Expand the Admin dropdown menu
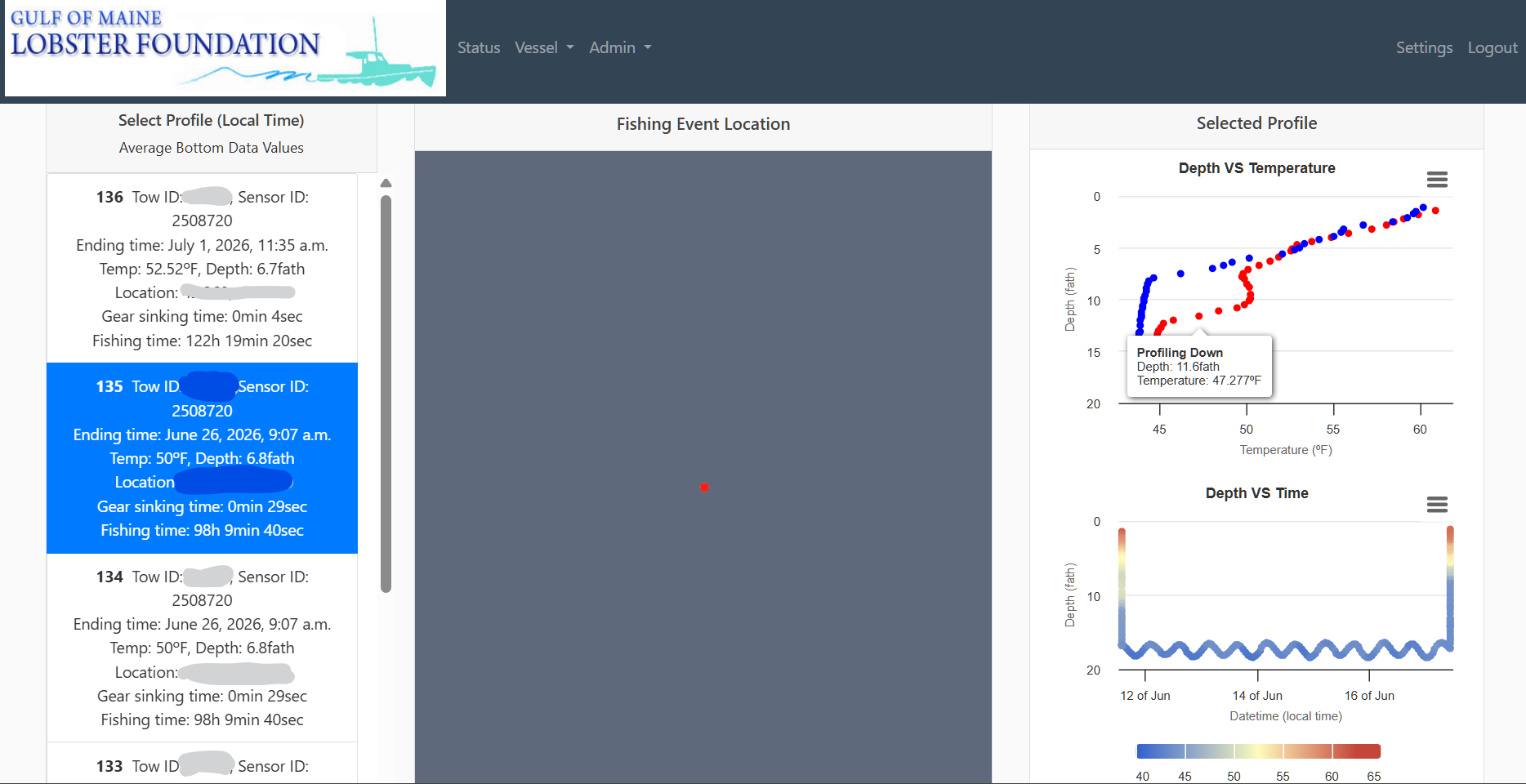Image resolution: width=1526 pixels, height=784 pixels. click(x=620, y=47)
